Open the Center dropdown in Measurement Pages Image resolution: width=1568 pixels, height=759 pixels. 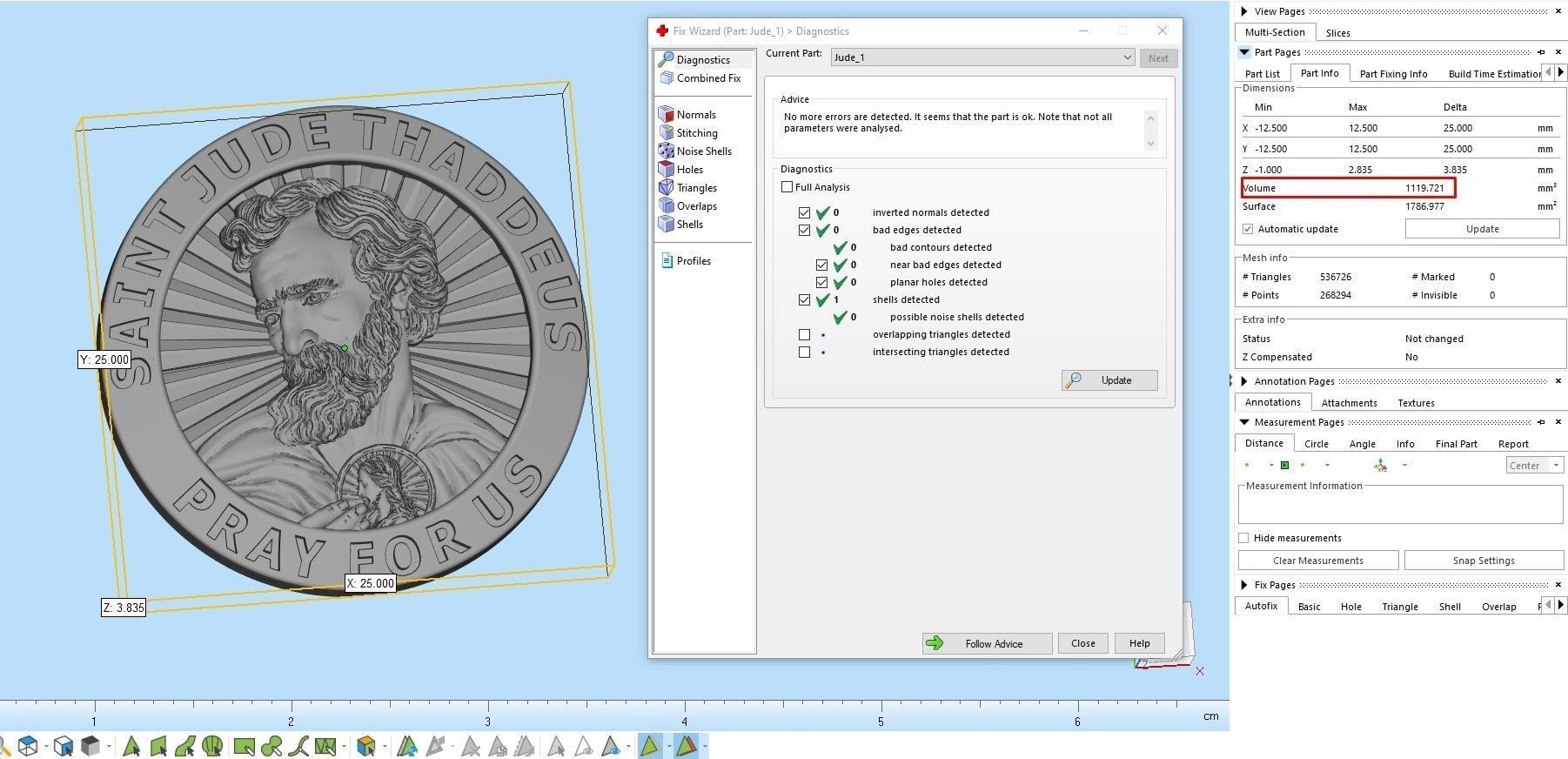click(1535, 466)
